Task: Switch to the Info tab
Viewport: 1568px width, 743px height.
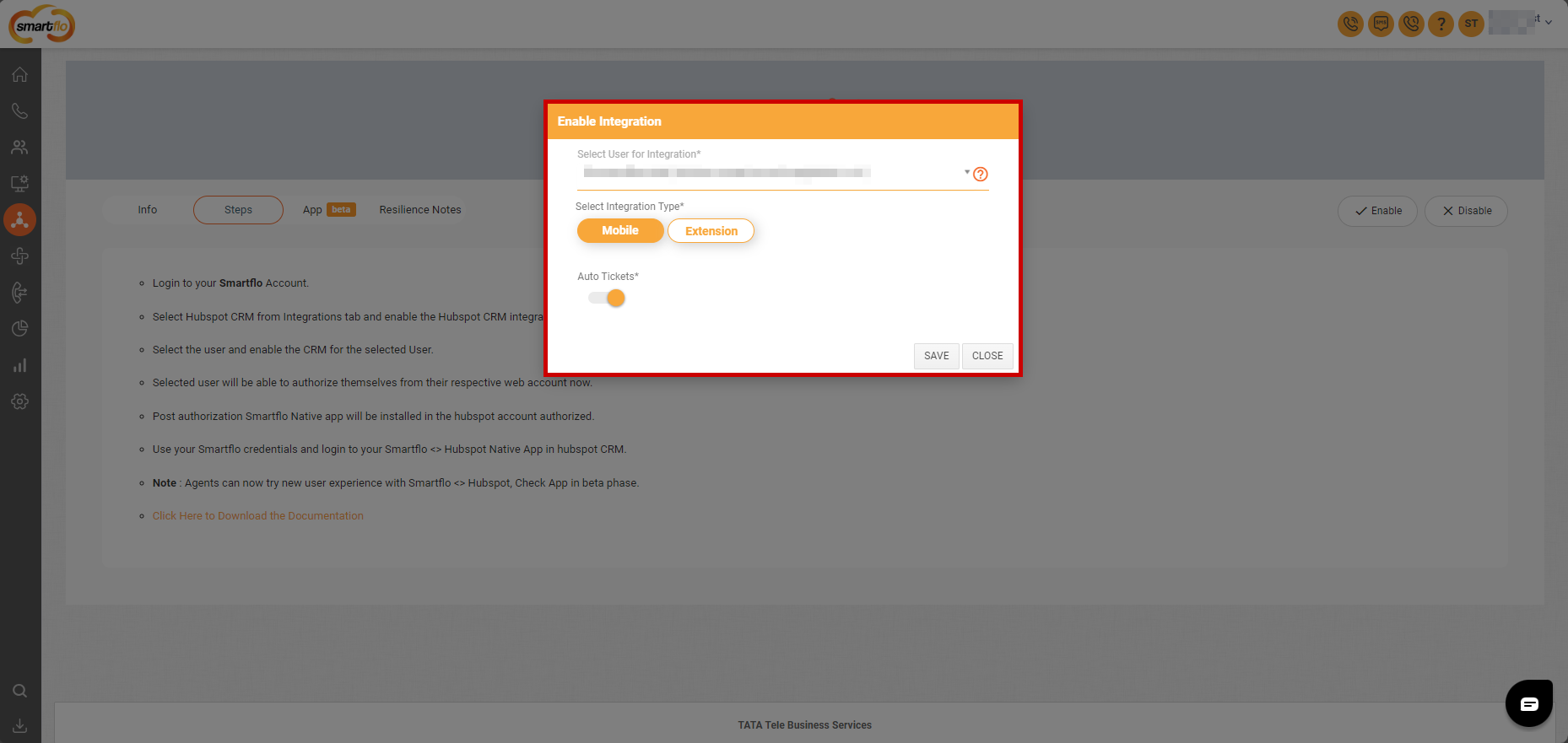Action: coord(148,210)
